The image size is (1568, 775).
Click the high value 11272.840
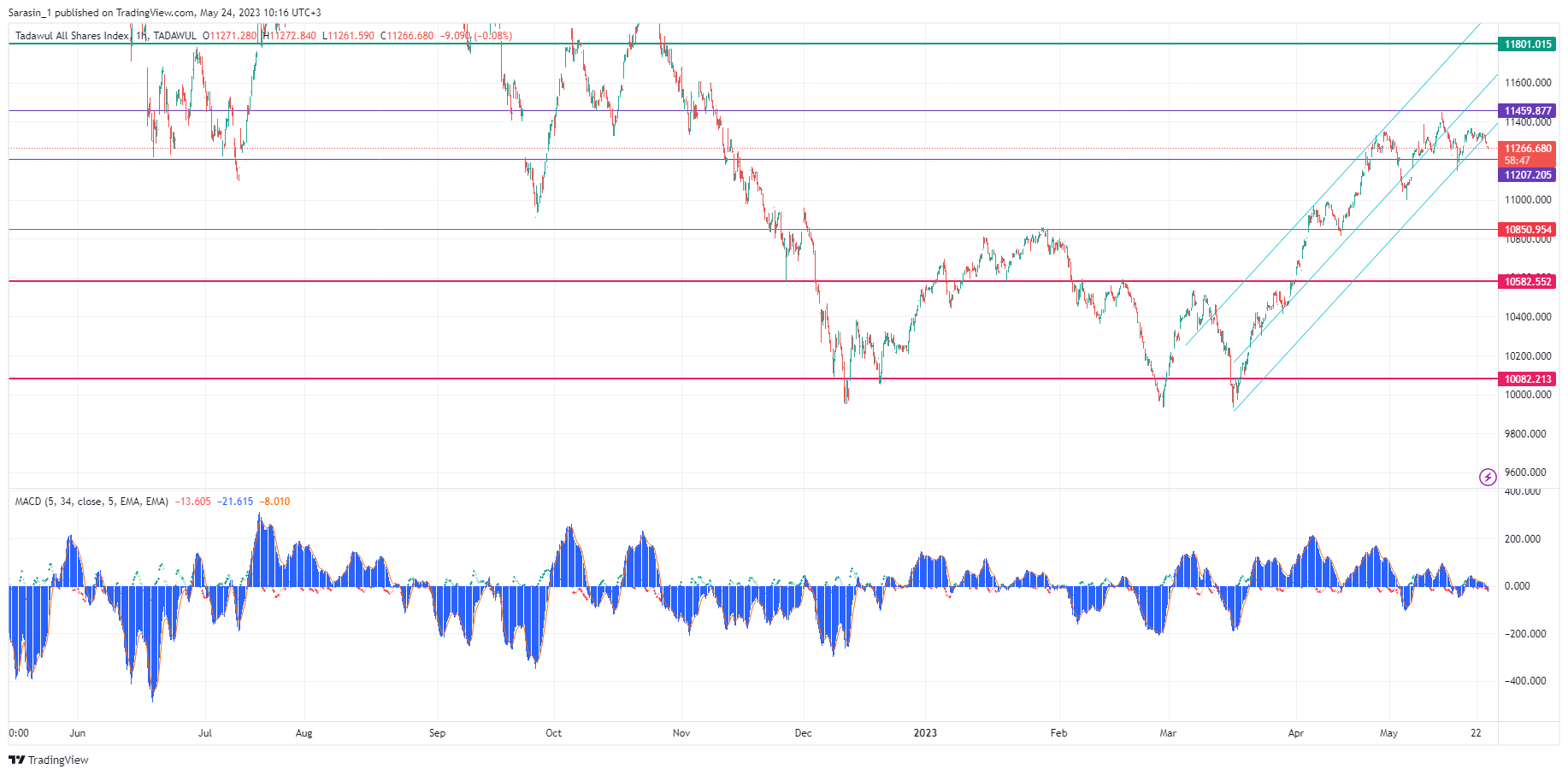point(292,36)
